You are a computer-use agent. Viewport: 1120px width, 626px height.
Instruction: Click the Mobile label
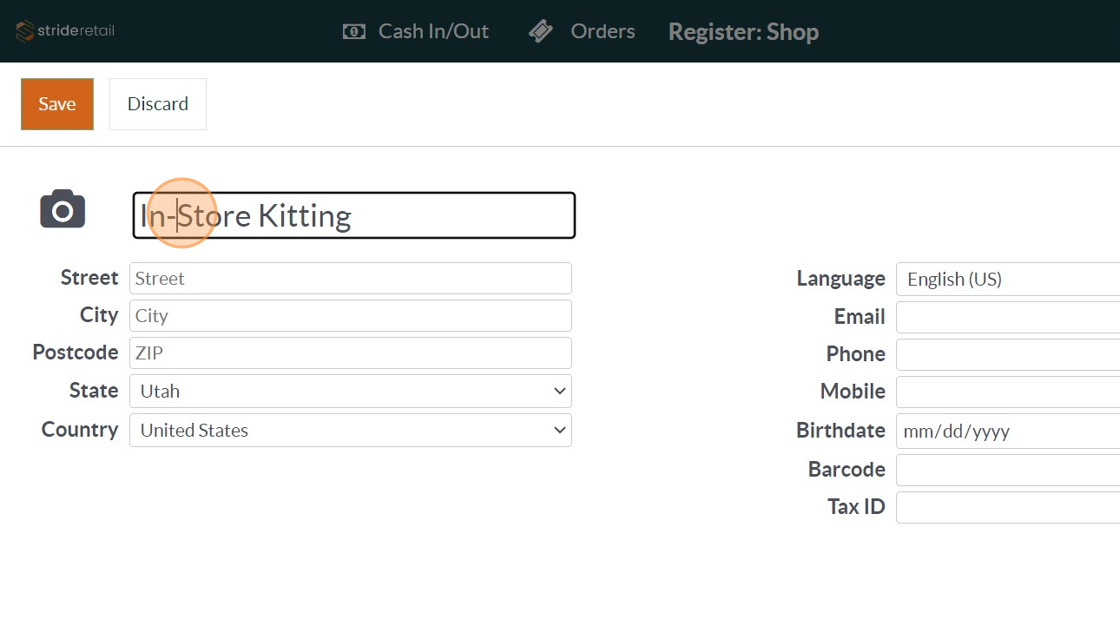click(x=853, y=392)
